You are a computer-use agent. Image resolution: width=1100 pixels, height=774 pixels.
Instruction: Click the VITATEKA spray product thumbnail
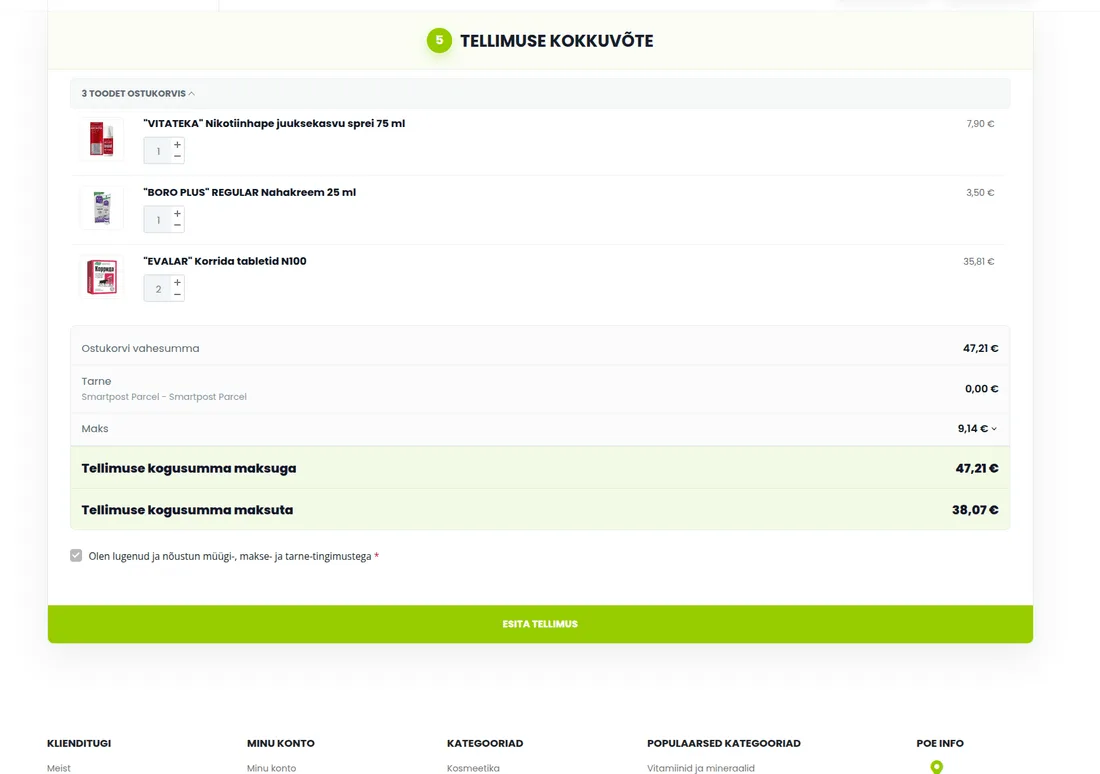coord(102,138)
